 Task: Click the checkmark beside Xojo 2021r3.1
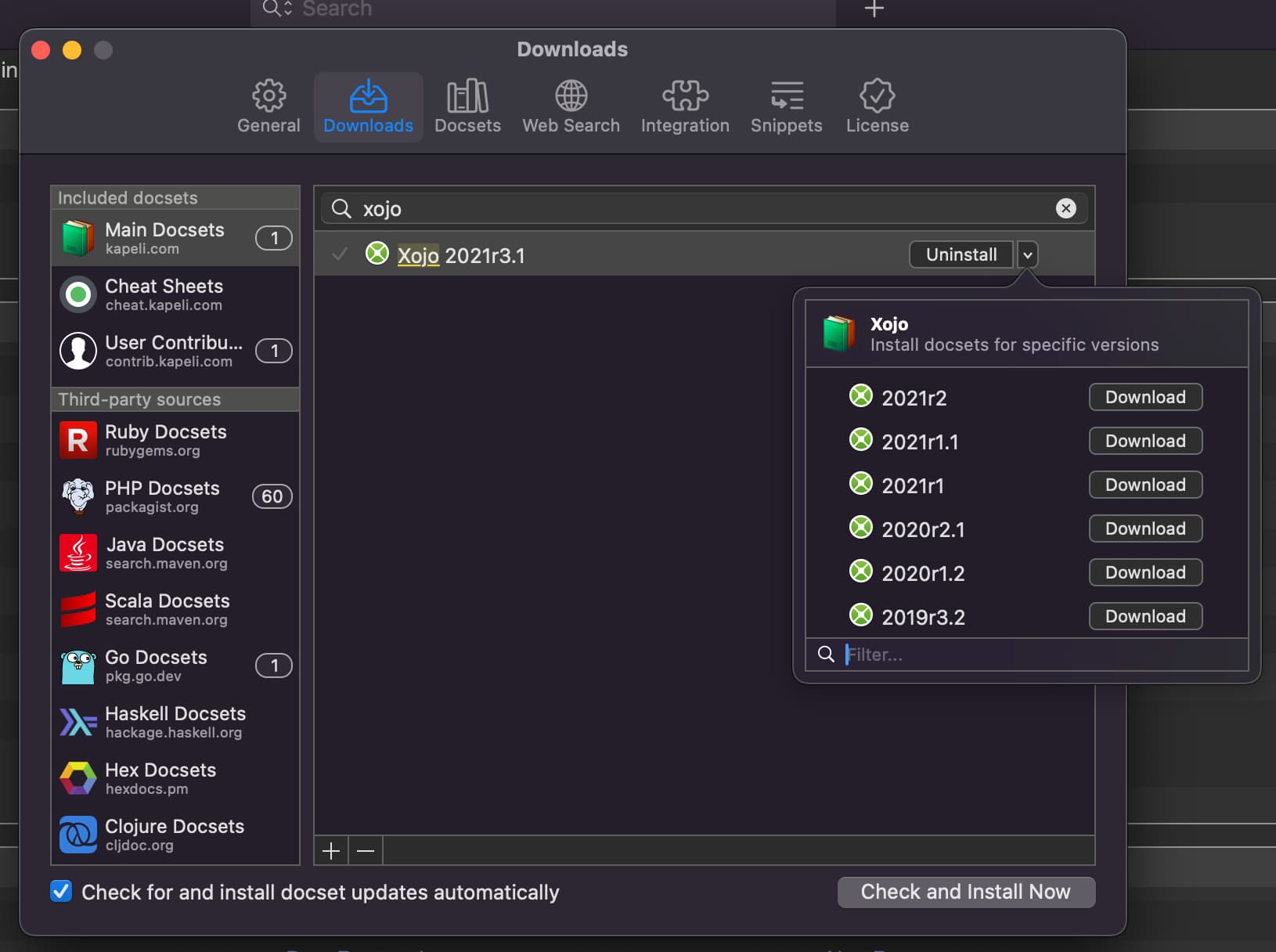pyautogui.click(x=340, y=254)
